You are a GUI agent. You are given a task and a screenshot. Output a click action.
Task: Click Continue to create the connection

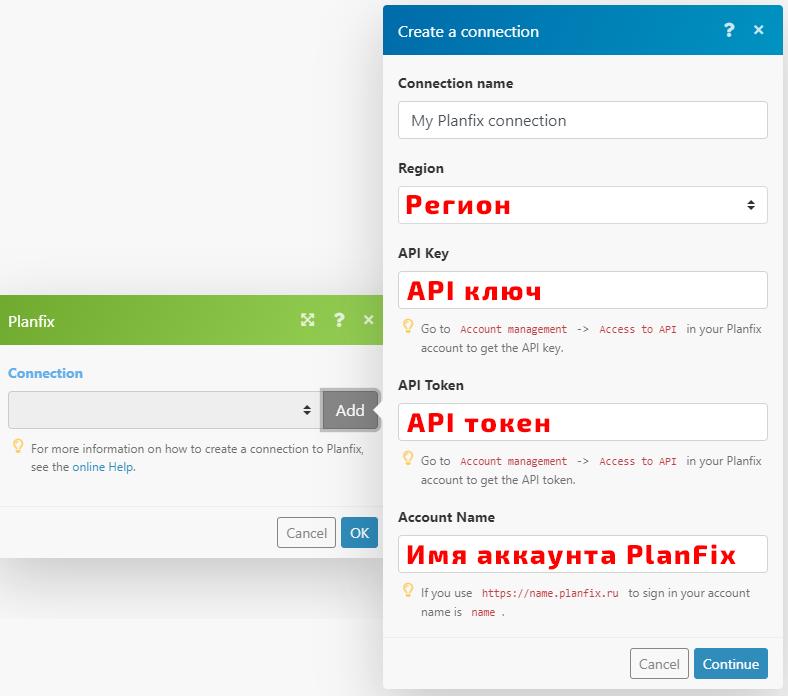click(x=730, y=663)
